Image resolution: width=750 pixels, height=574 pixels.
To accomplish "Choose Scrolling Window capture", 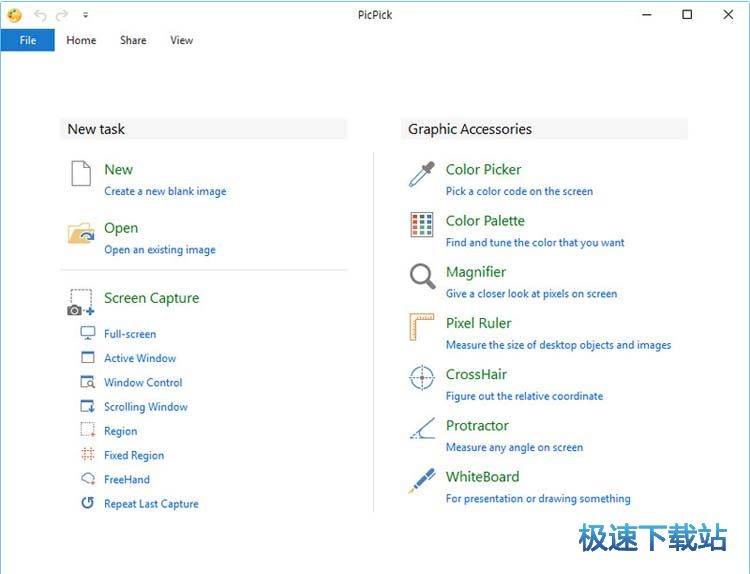I will tap(146, 407).
